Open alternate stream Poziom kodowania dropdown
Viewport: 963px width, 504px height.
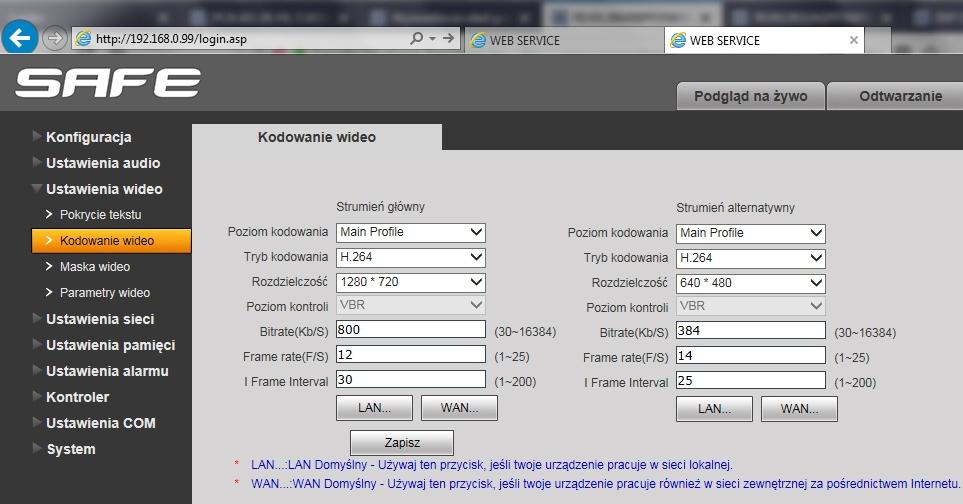751,233
